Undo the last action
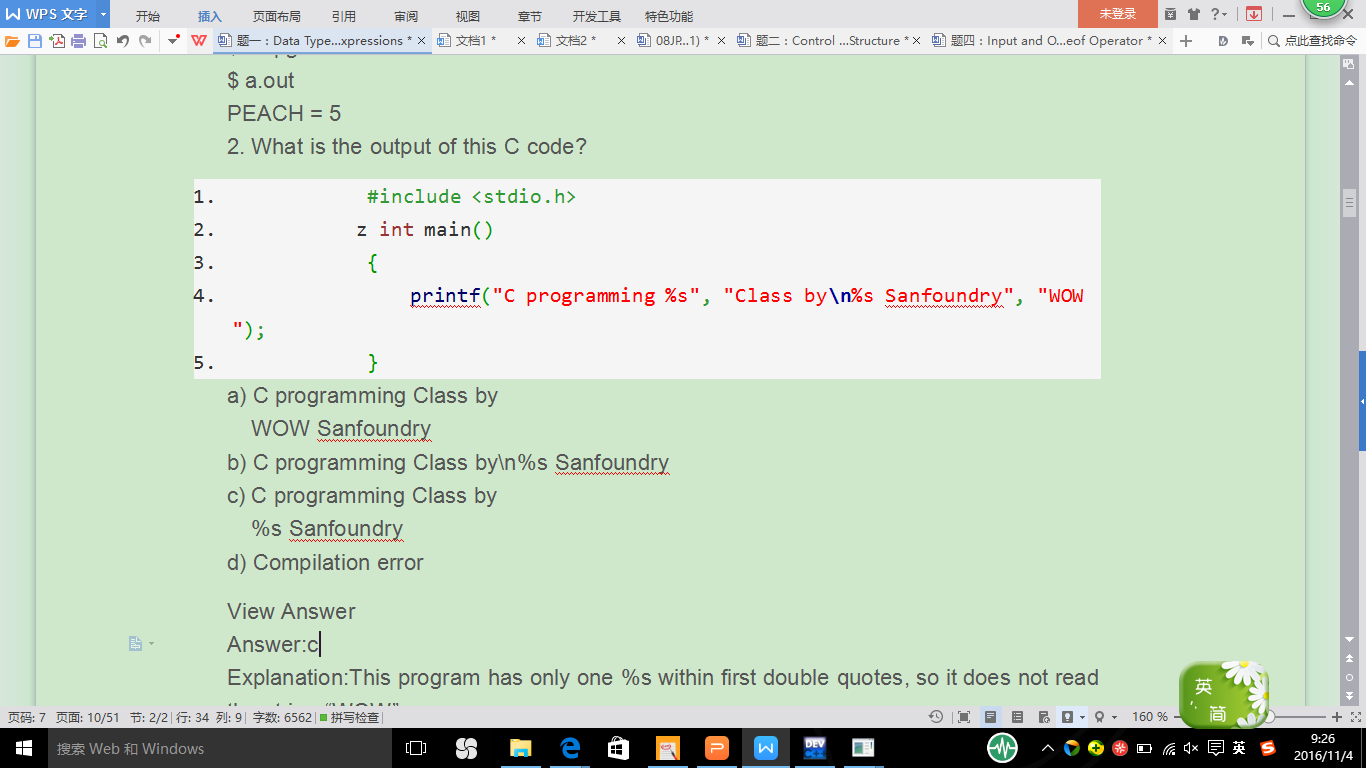 [x=123, y=41]
